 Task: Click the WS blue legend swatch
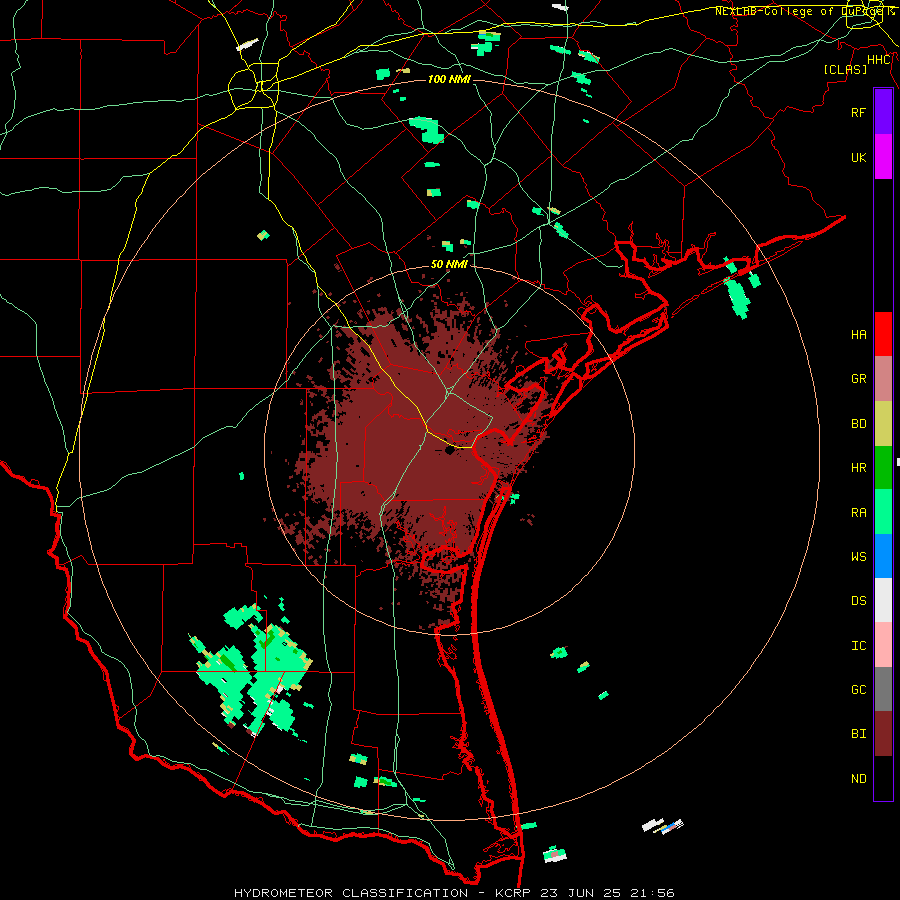coord(883,556)
